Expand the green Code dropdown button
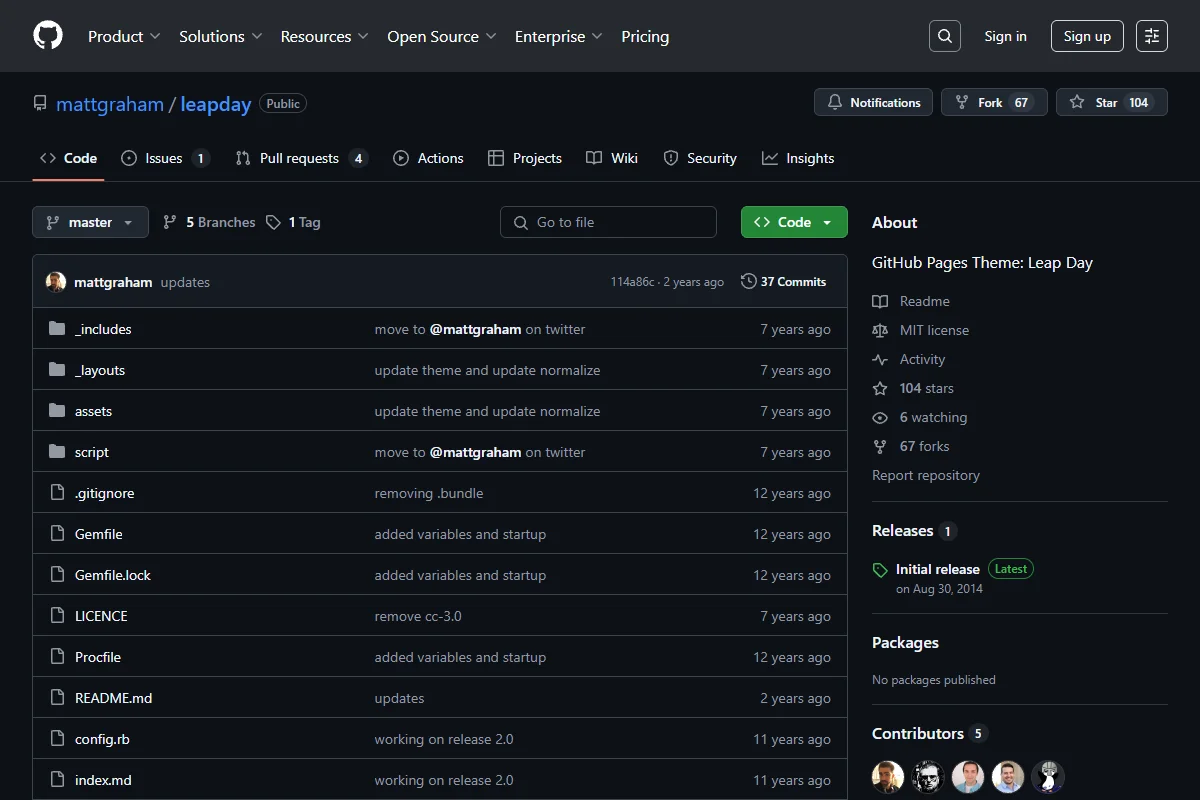Image resolution: width=1200 pixels, height=800 pixels. point(794,222)
